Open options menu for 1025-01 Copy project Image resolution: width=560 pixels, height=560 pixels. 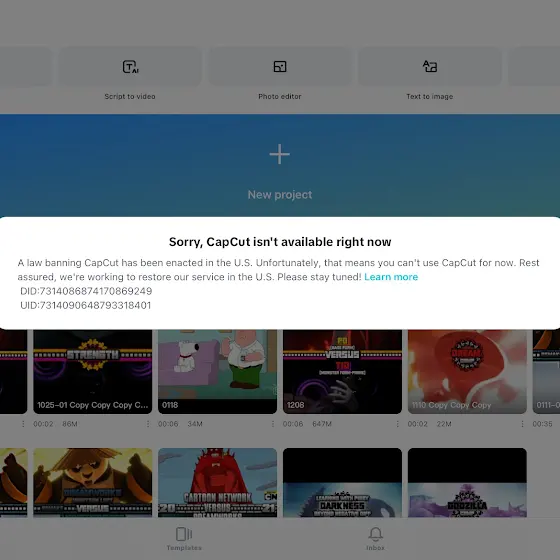[148, 424]
